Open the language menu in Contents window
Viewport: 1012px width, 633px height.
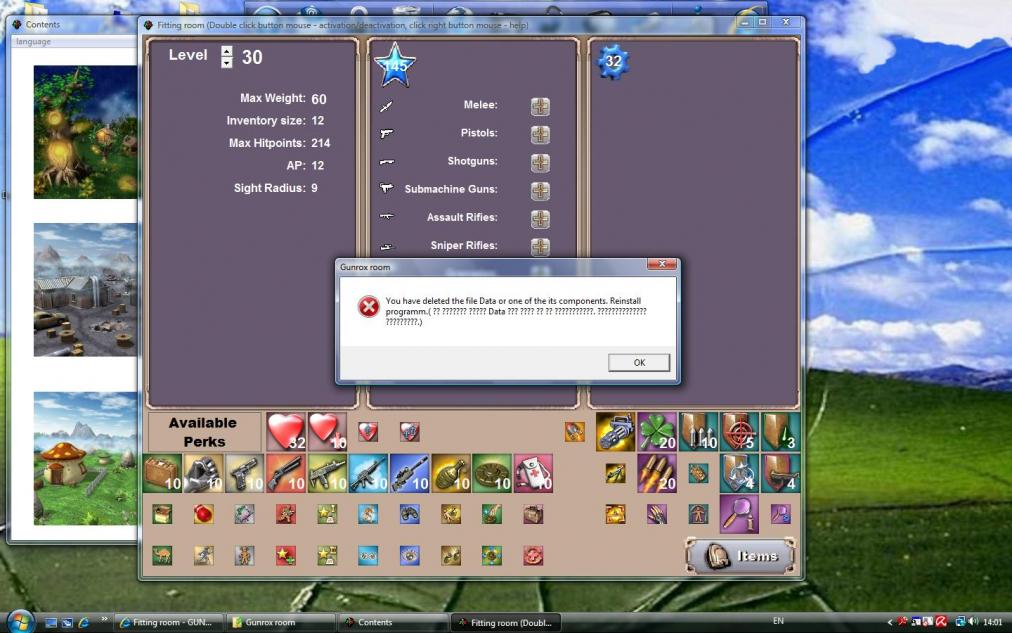tap(33, 42)
